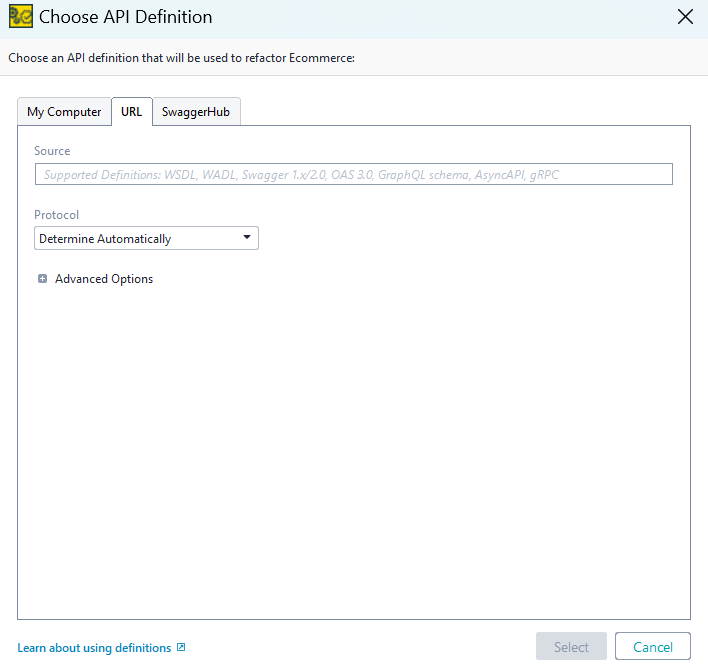Screen dimensions: 708x665
Task: Switch to the My Computer tab
Action: [x=64, y=112]
